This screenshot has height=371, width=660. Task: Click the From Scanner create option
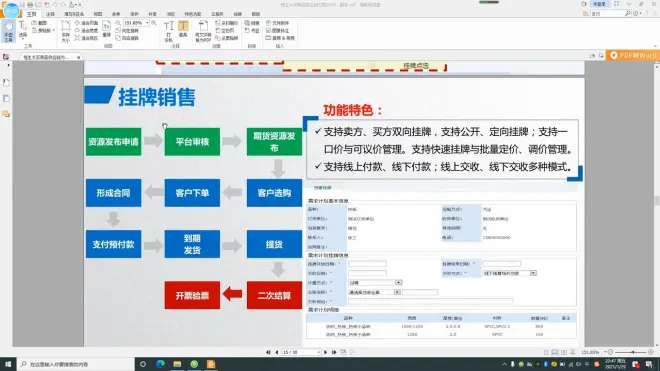tap(226, 23)
